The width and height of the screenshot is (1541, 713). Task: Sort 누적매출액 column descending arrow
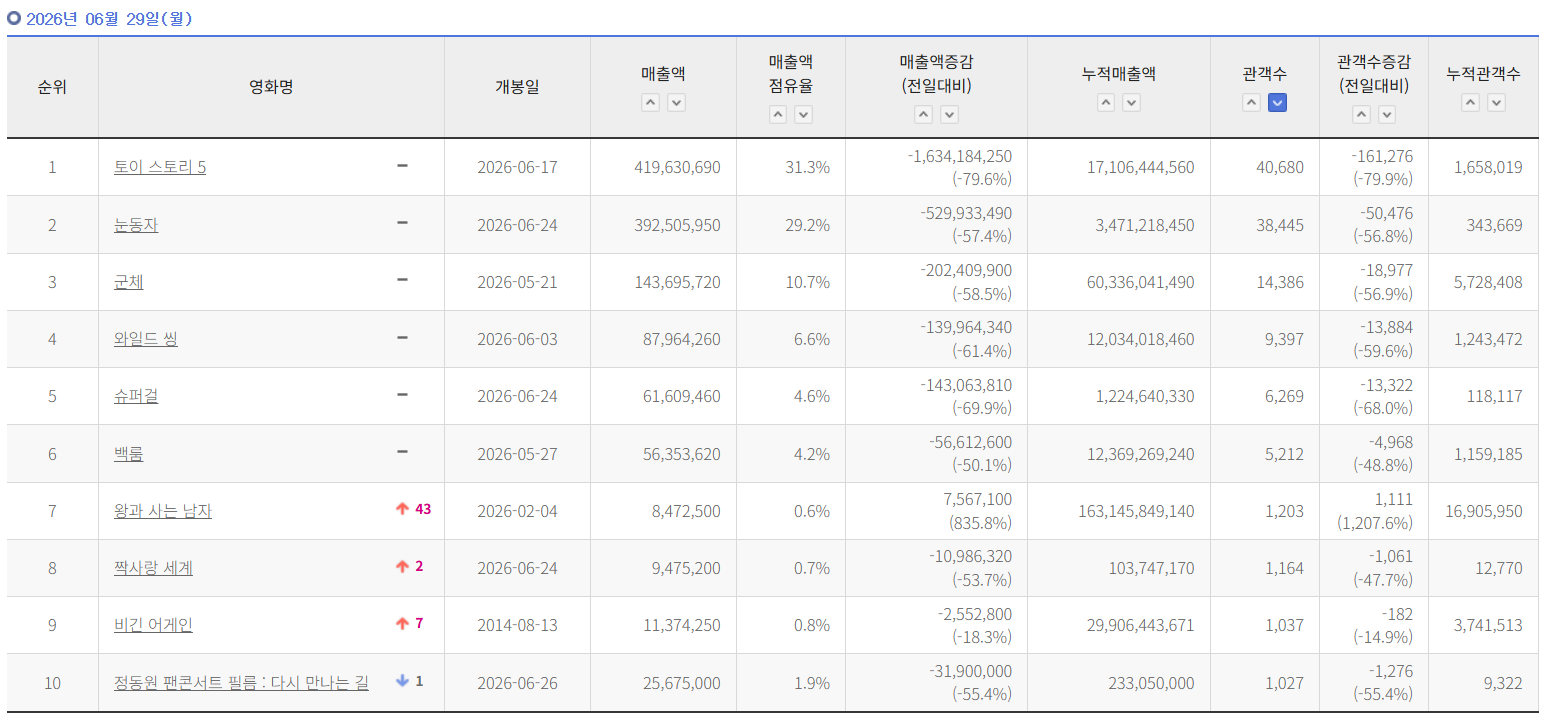click(1131, 102)
